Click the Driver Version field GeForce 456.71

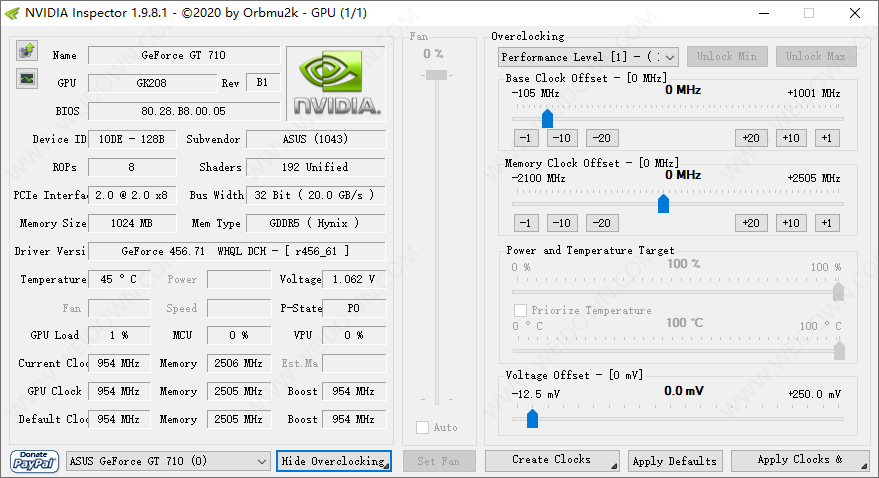237,251
